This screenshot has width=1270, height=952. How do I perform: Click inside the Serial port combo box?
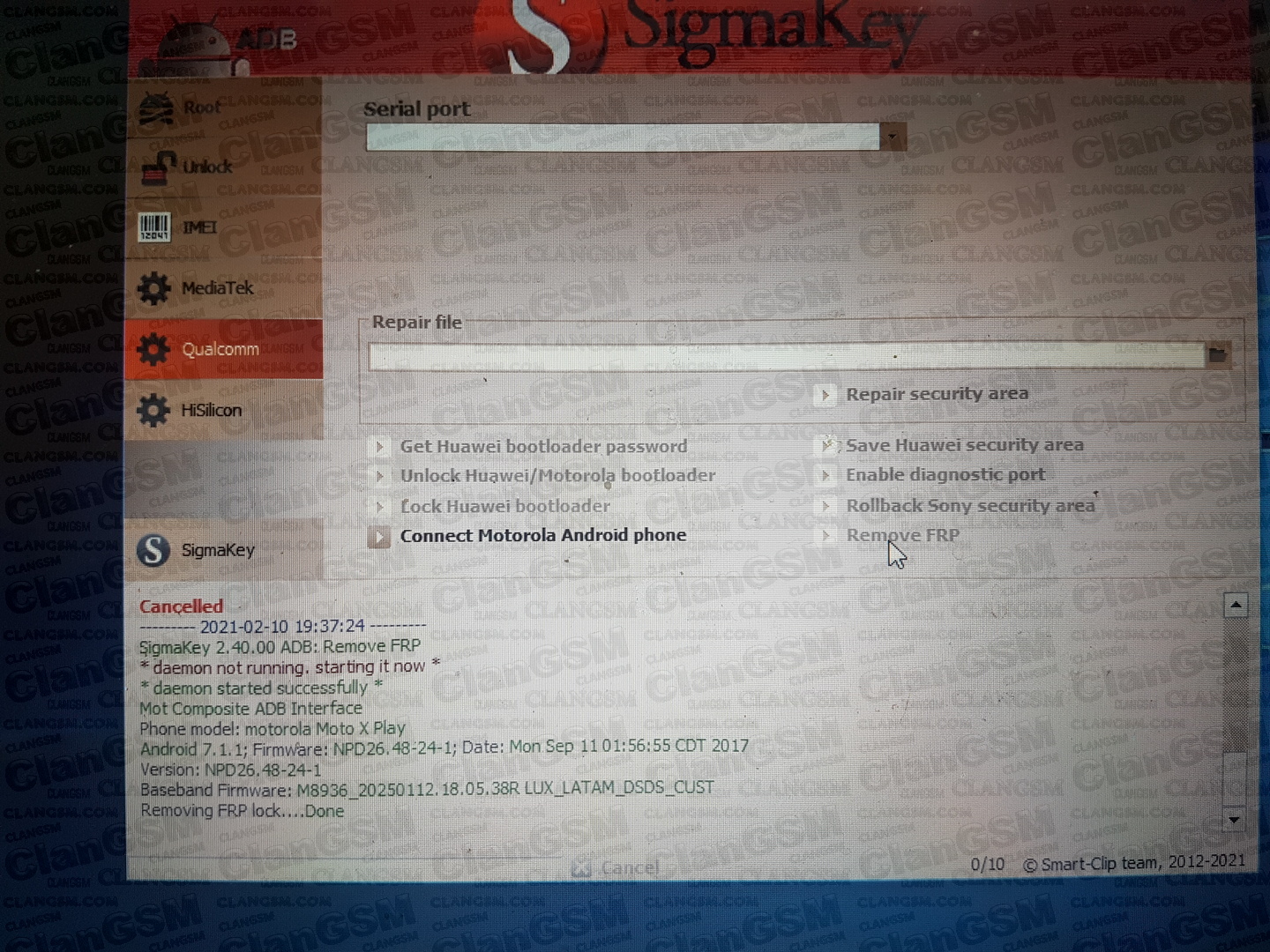point(623,137)
